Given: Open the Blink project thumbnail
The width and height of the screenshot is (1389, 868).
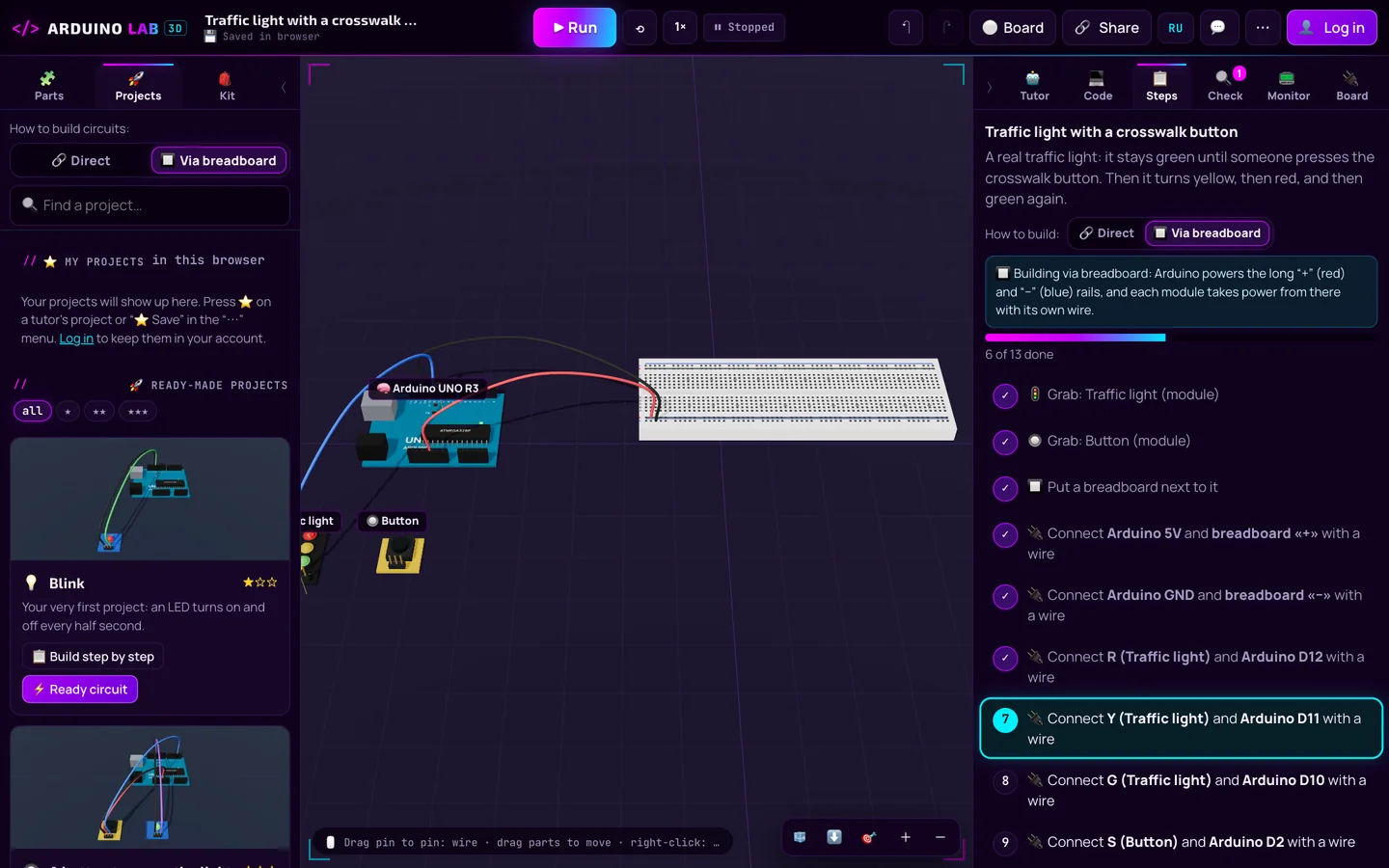Looking at the screenshot, I should [x=150, y=500].
